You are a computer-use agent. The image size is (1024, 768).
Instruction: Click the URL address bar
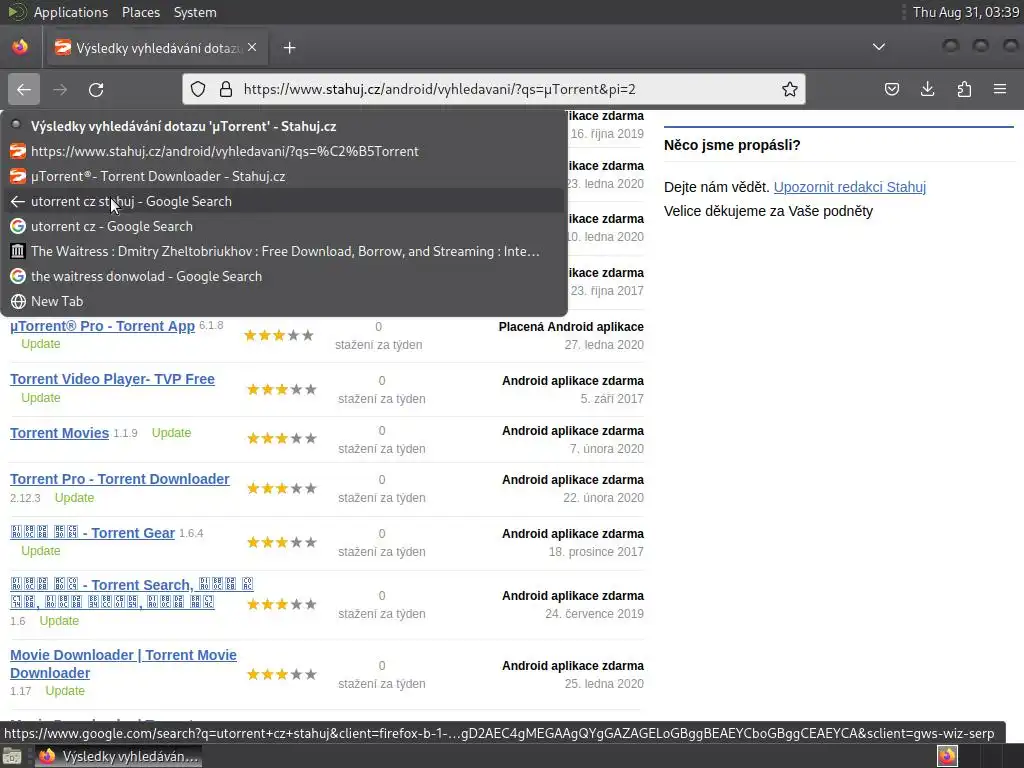[x=494, y=89]
